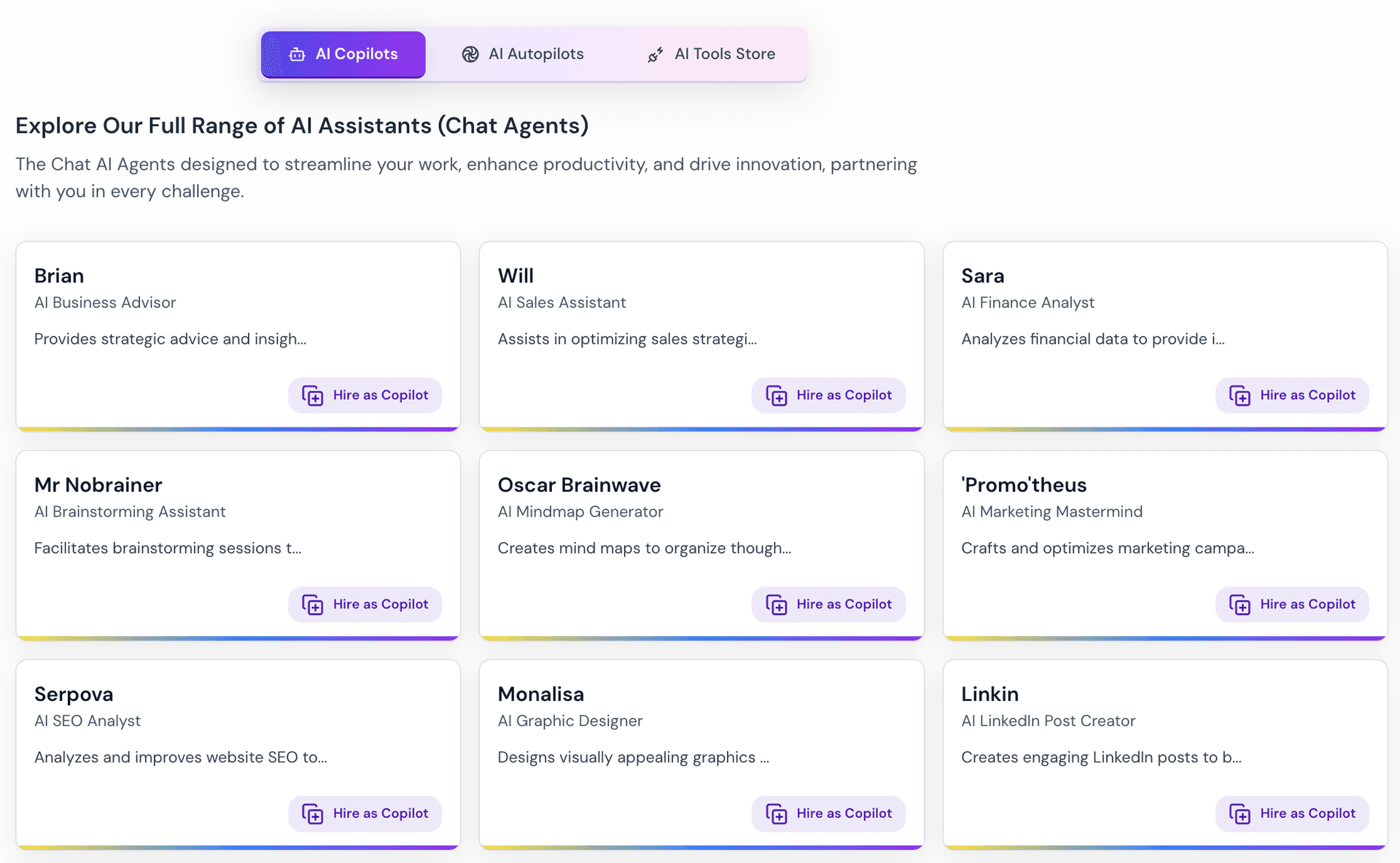Click the hire icon on Monalisa's card
The height and width of the screenshot is (863, 1400).
(777, 813)
